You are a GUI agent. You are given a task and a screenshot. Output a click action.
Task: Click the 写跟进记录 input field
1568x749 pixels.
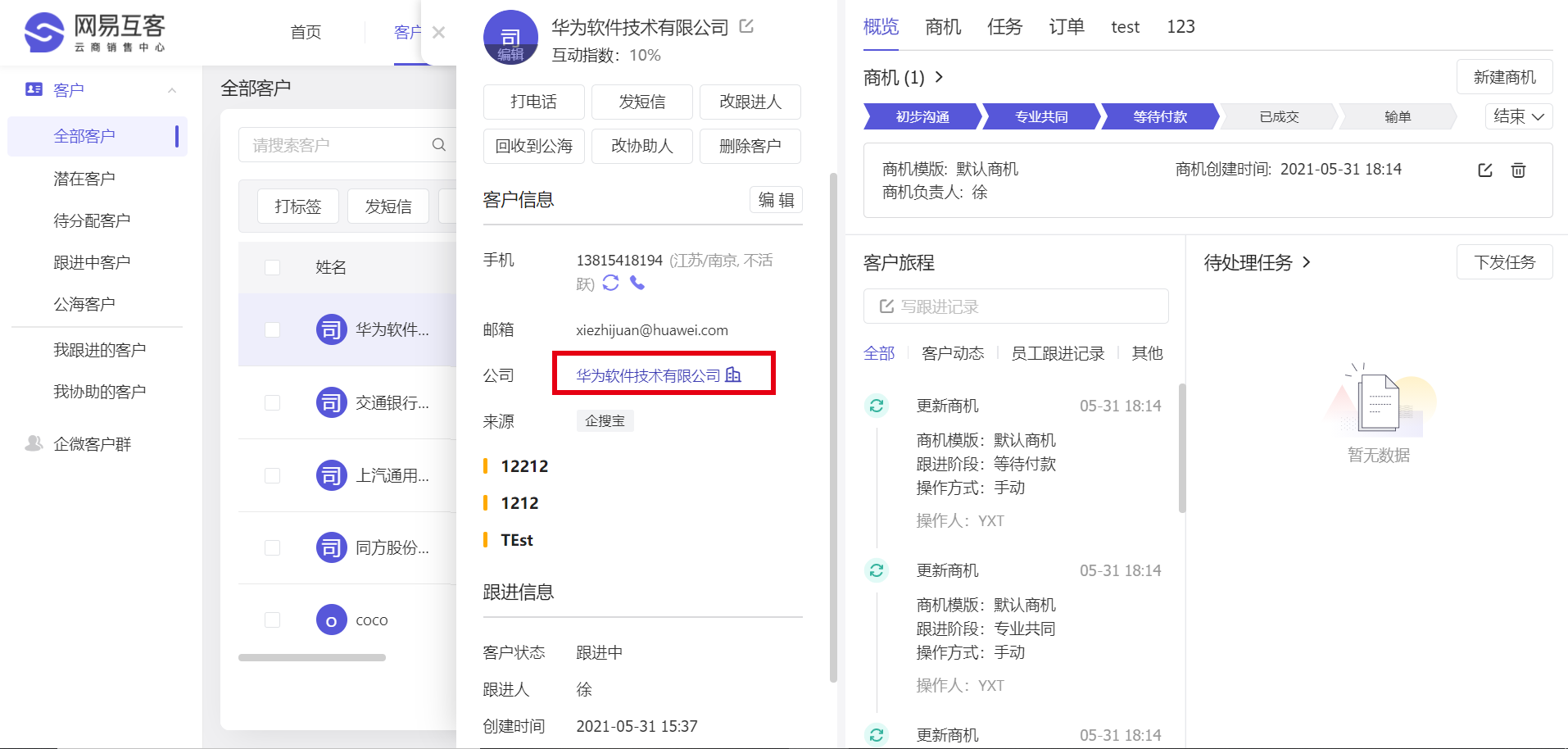pos(1016,306)
